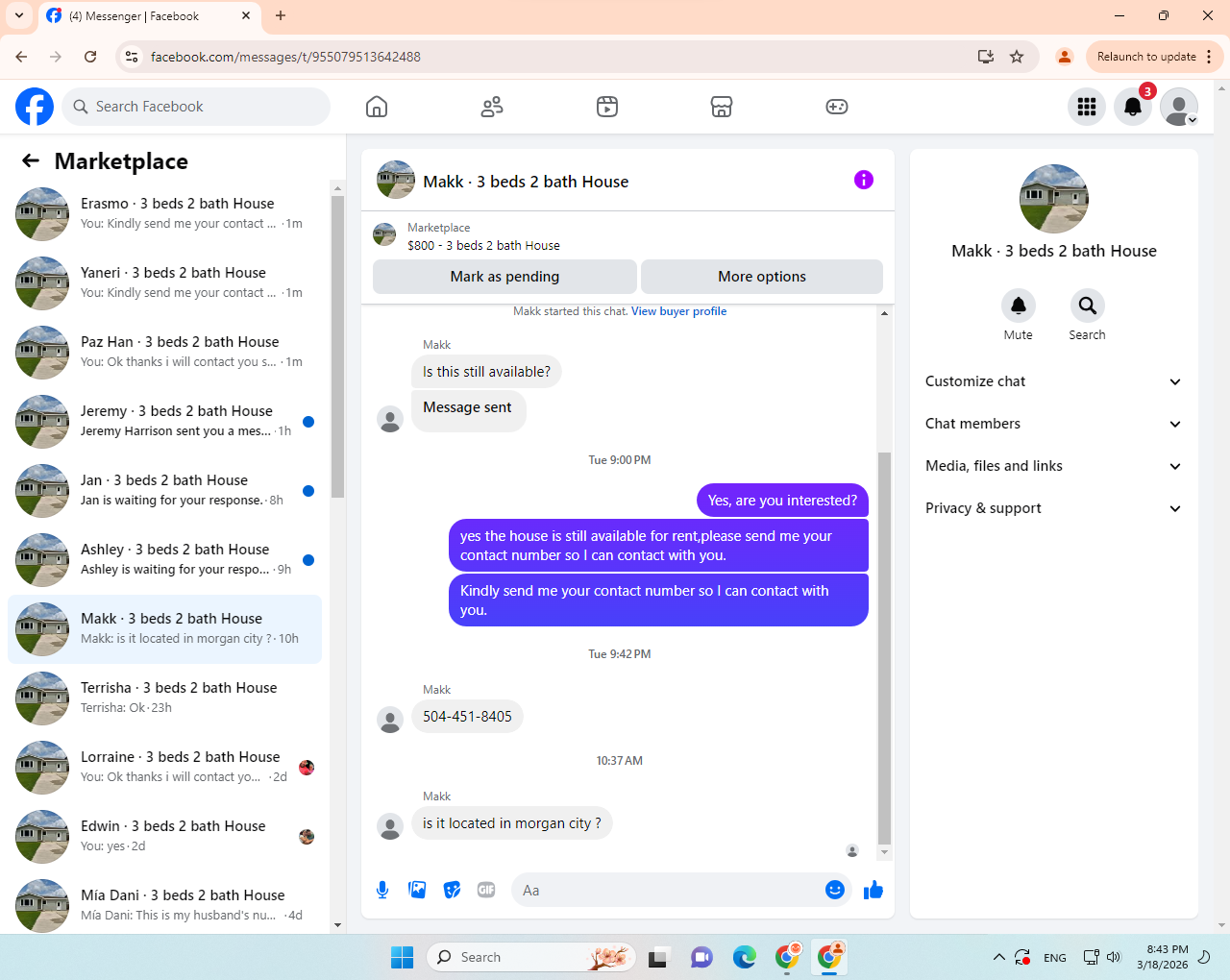This screenshot has width=1230, height=980.
Task: Expand Media, files and links section
Action: click(x=1053, y=466)
